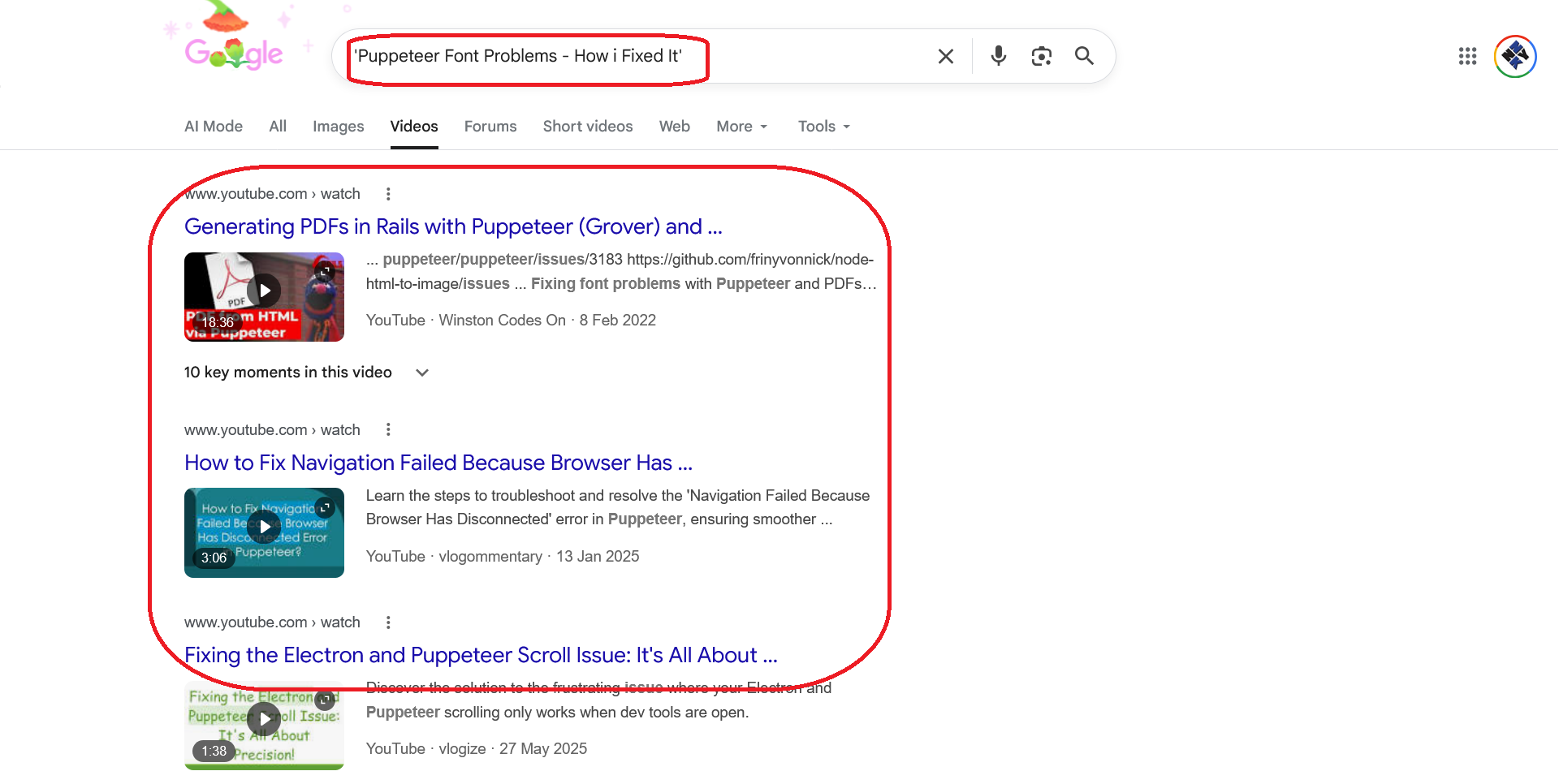Open the Google apps grid icon
The image size is (1559, 784).
(x=1466, y=56)
